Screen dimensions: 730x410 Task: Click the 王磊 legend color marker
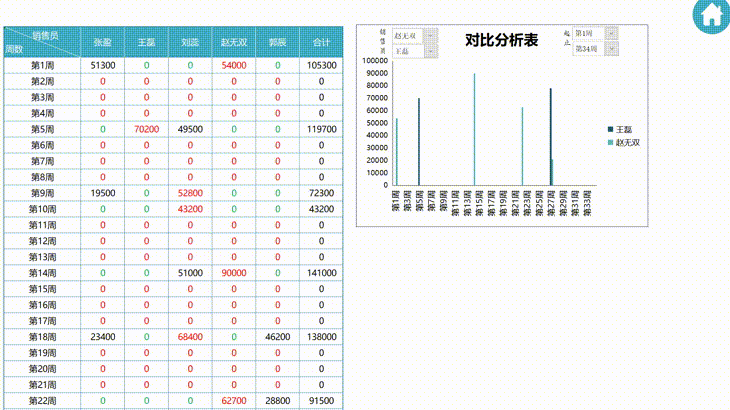coord(610,129)
